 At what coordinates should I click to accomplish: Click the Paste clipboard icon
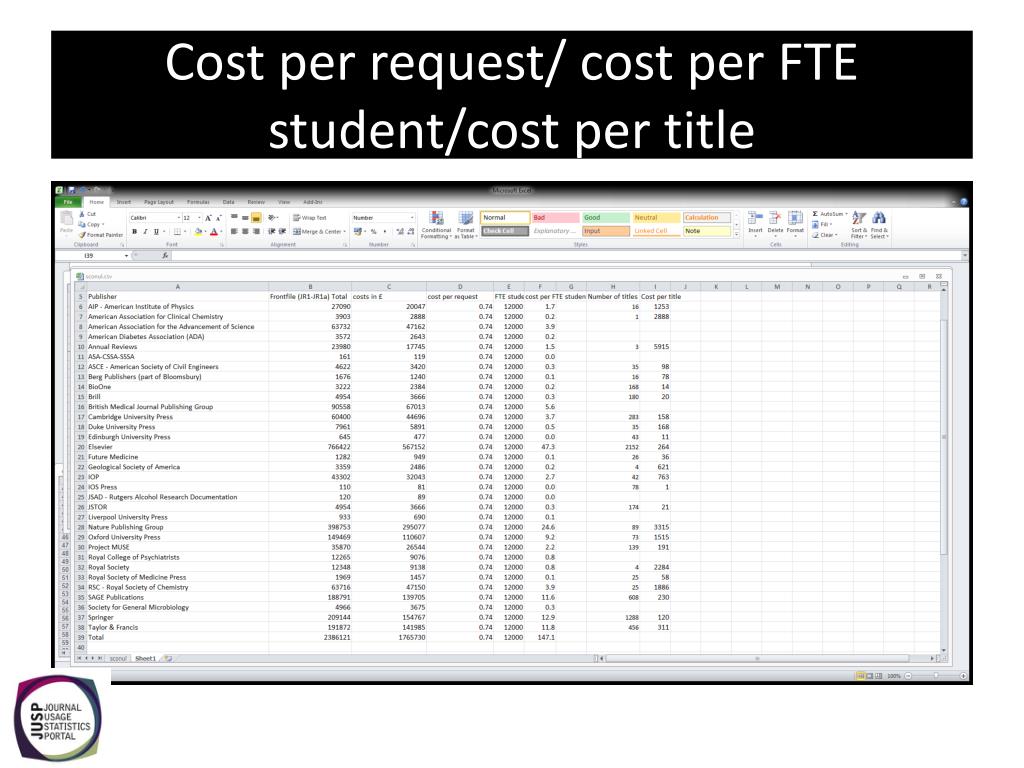(x=66, y=219)
